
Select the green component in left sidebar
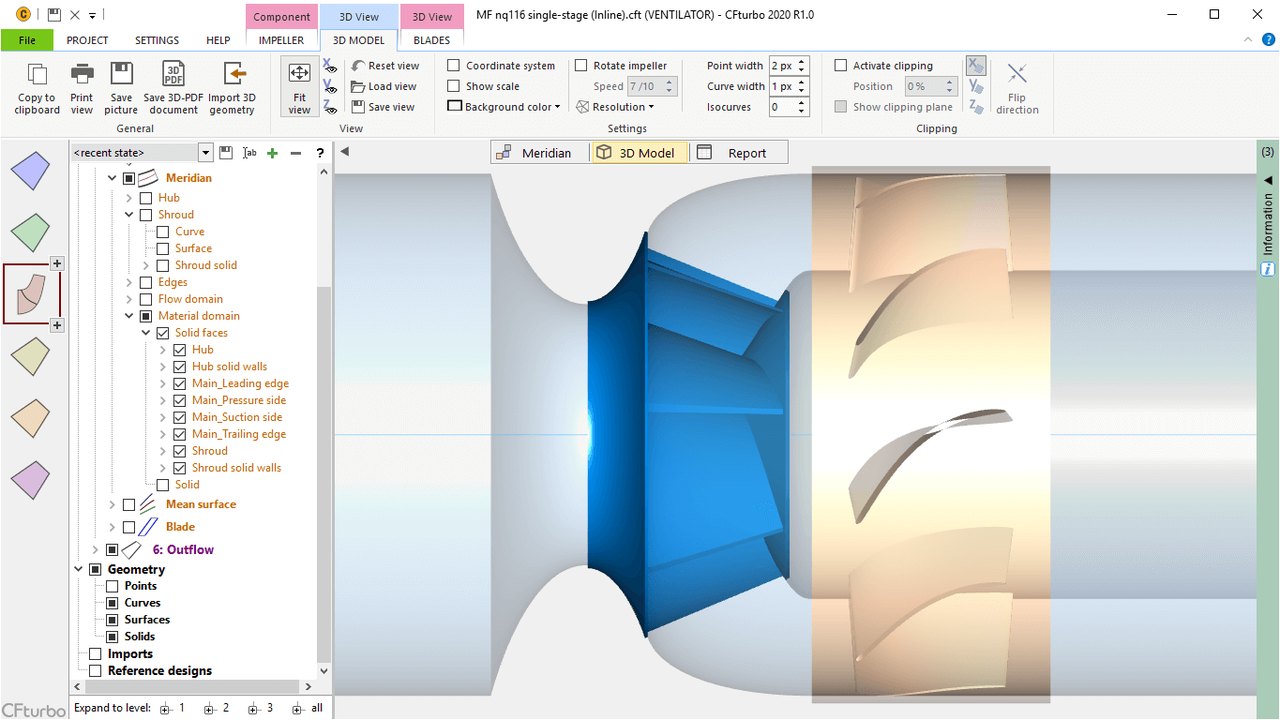point(30,232)
